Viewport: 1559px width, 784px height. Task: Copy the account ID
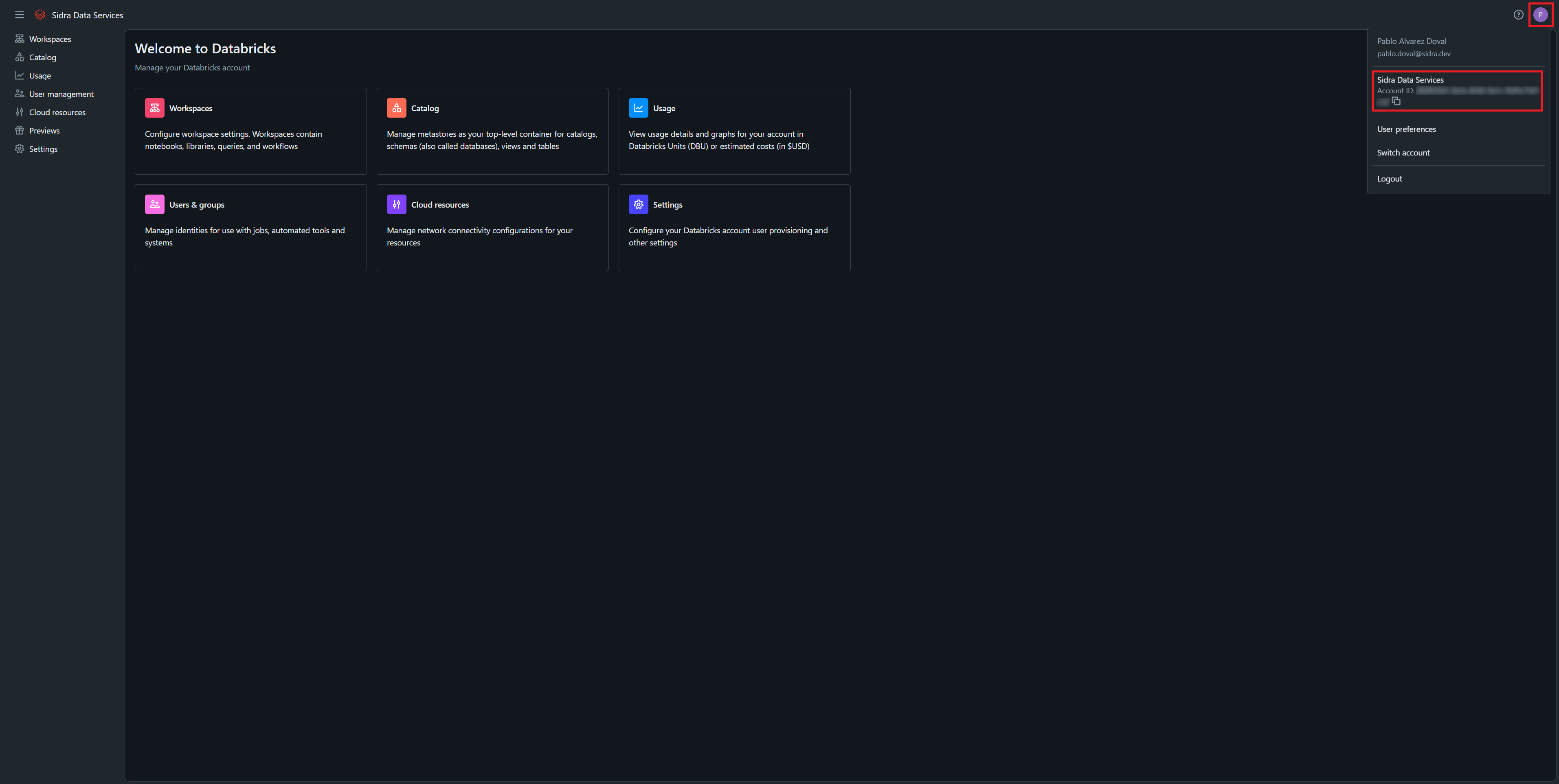(x=1396, y=101)
